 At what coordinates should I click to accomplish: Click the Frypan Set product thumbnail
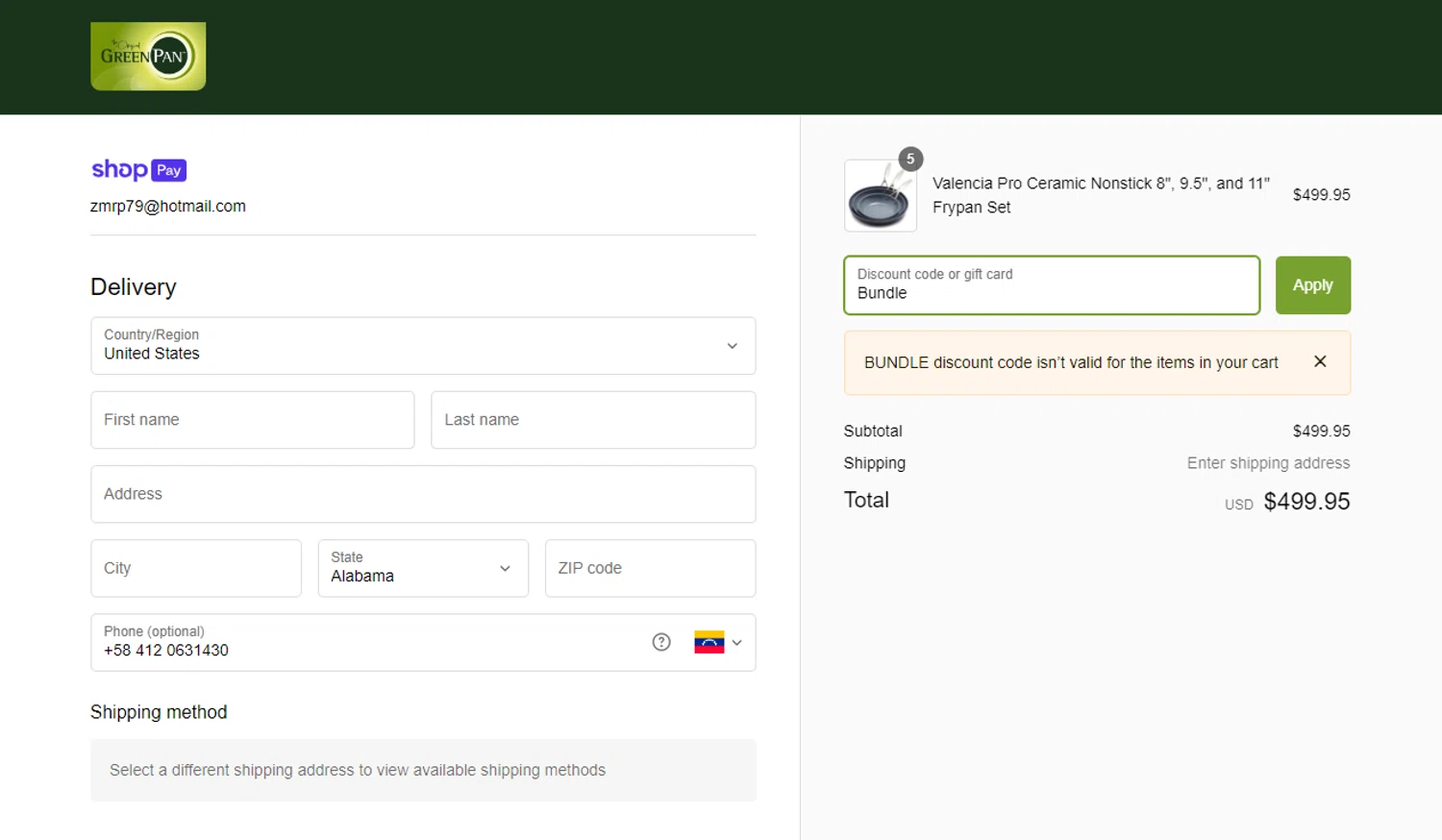[x=880, y=196]
